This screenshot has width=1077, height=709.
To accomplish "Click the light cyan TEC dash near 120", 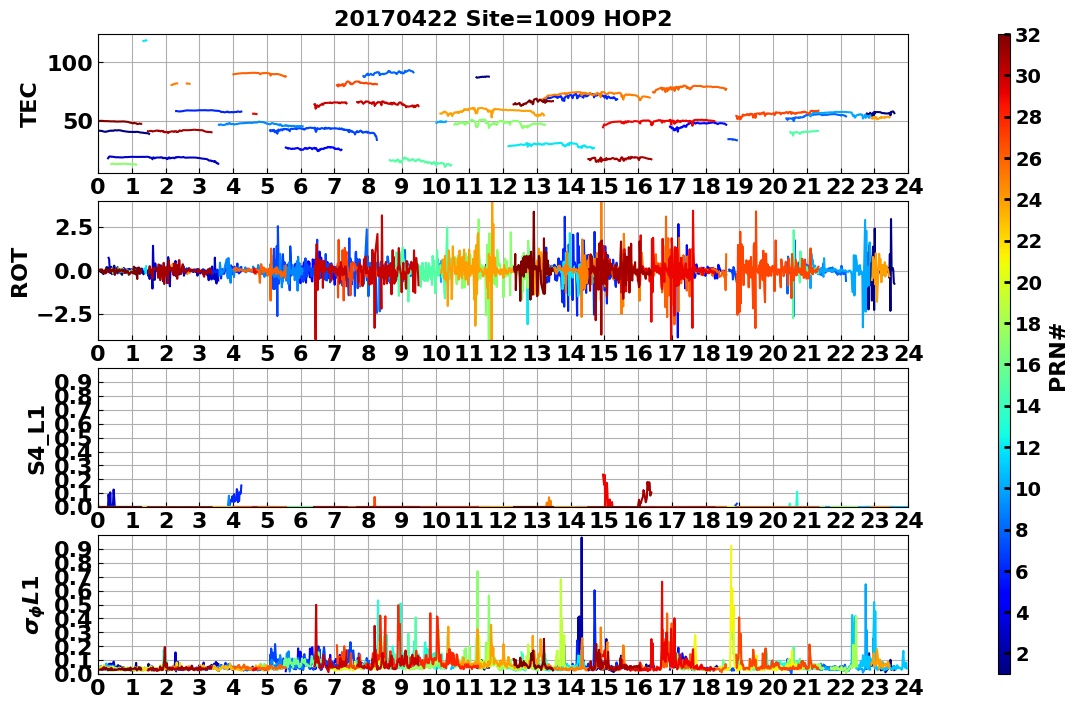I will coord(144,41).
